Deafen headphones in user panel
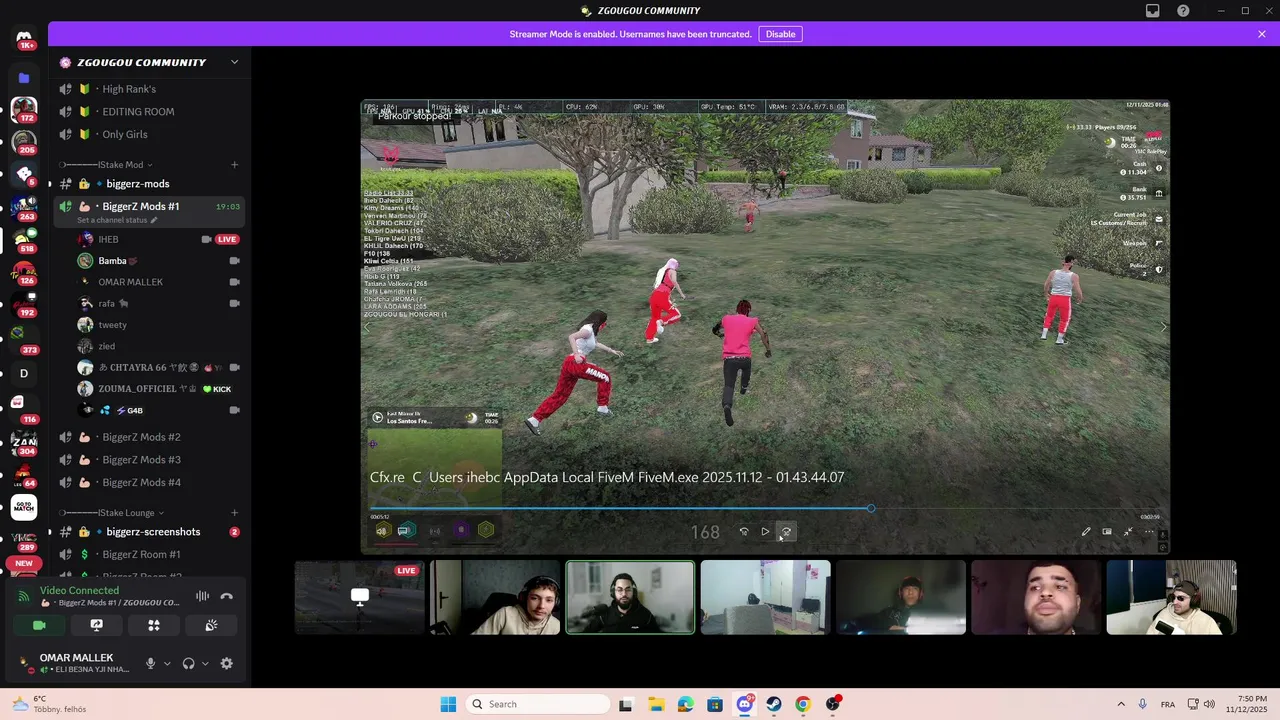 pyautogui.click(x=188, y=663)
